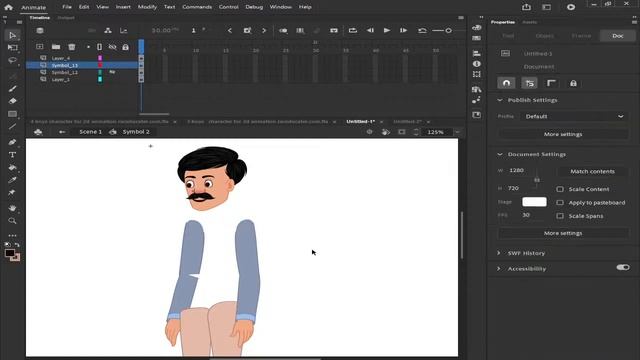Click More settings under Document Settings
The image size is (640, 360).
(563, 233)
